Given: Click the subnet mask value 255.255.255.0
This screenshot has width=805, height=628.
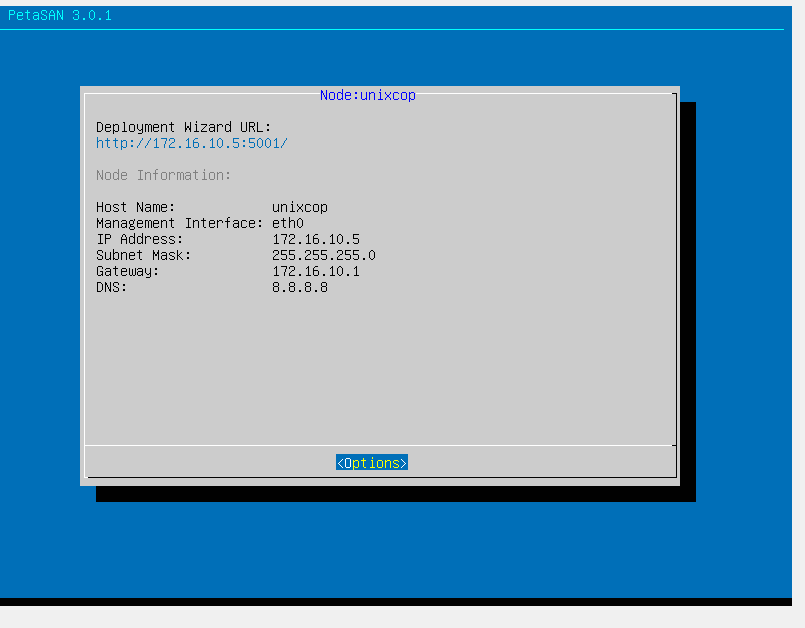Looking at the screenshot, I should point(324,255).
